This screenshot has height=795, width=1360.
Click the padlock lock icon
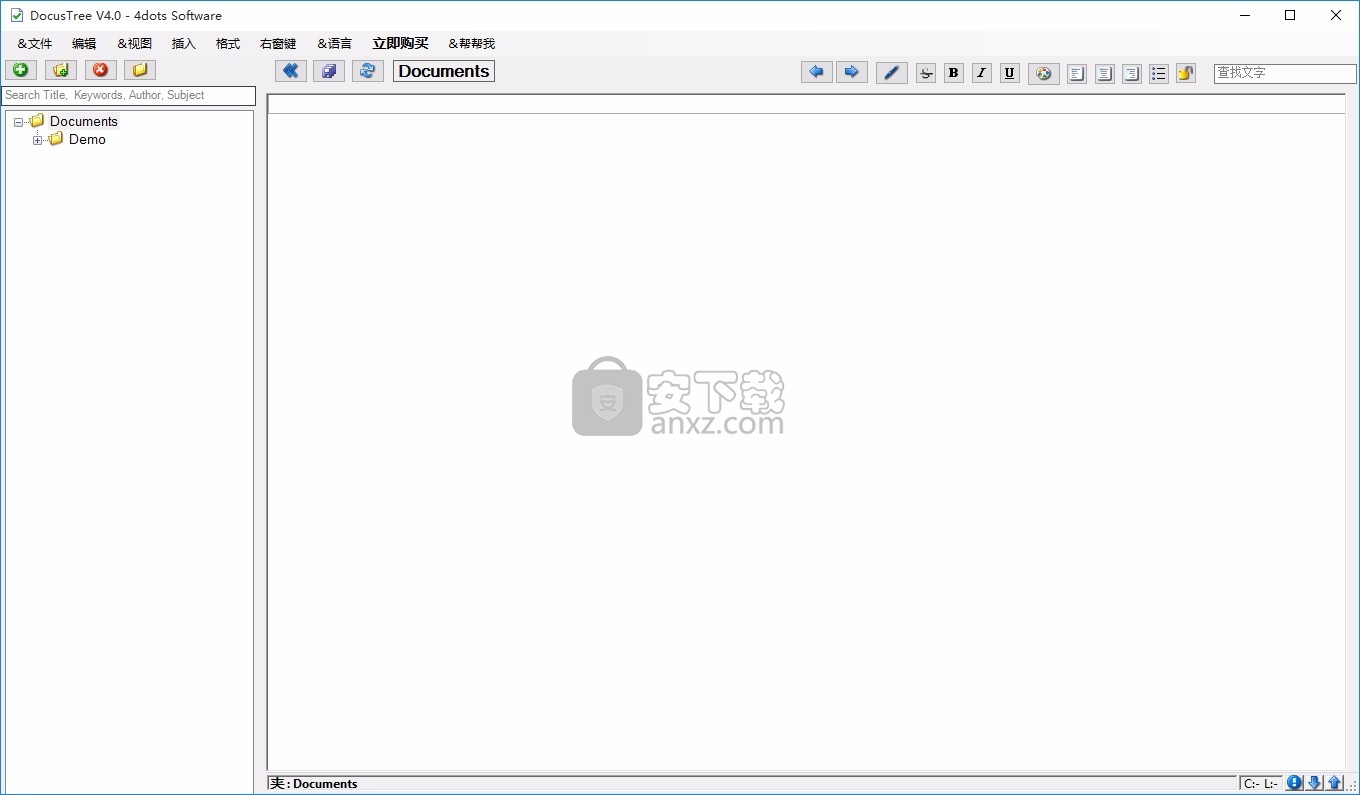coord(1186,73)
